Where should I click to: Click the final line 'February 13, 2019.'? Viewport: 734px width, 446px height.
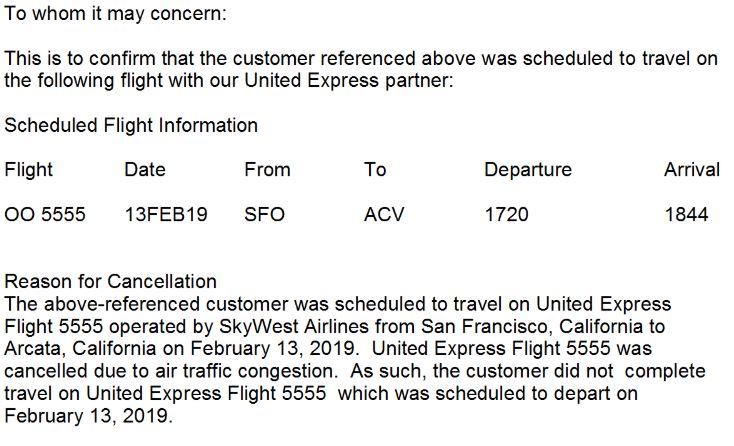[x=87, y=415]
